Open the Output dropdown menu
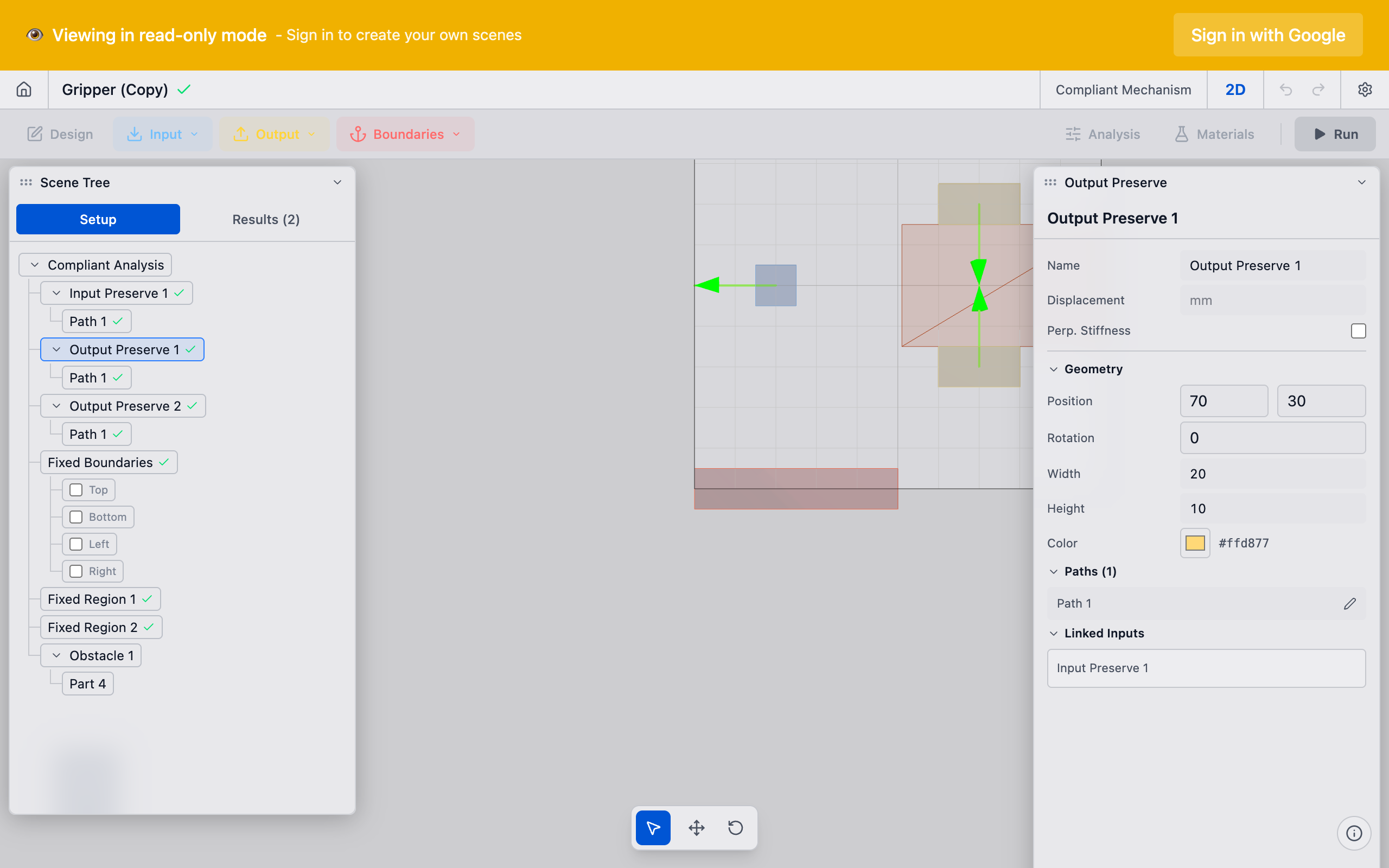1389x868 pixels. [x=274, y=135]
